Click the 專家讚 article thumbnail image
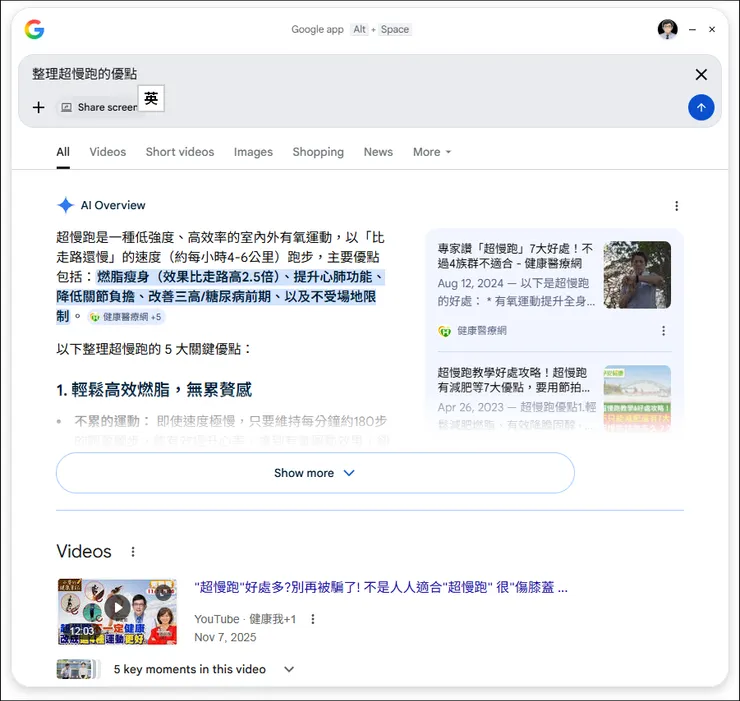This screenshot has width=740, height=701. click(x=637, y=275)
